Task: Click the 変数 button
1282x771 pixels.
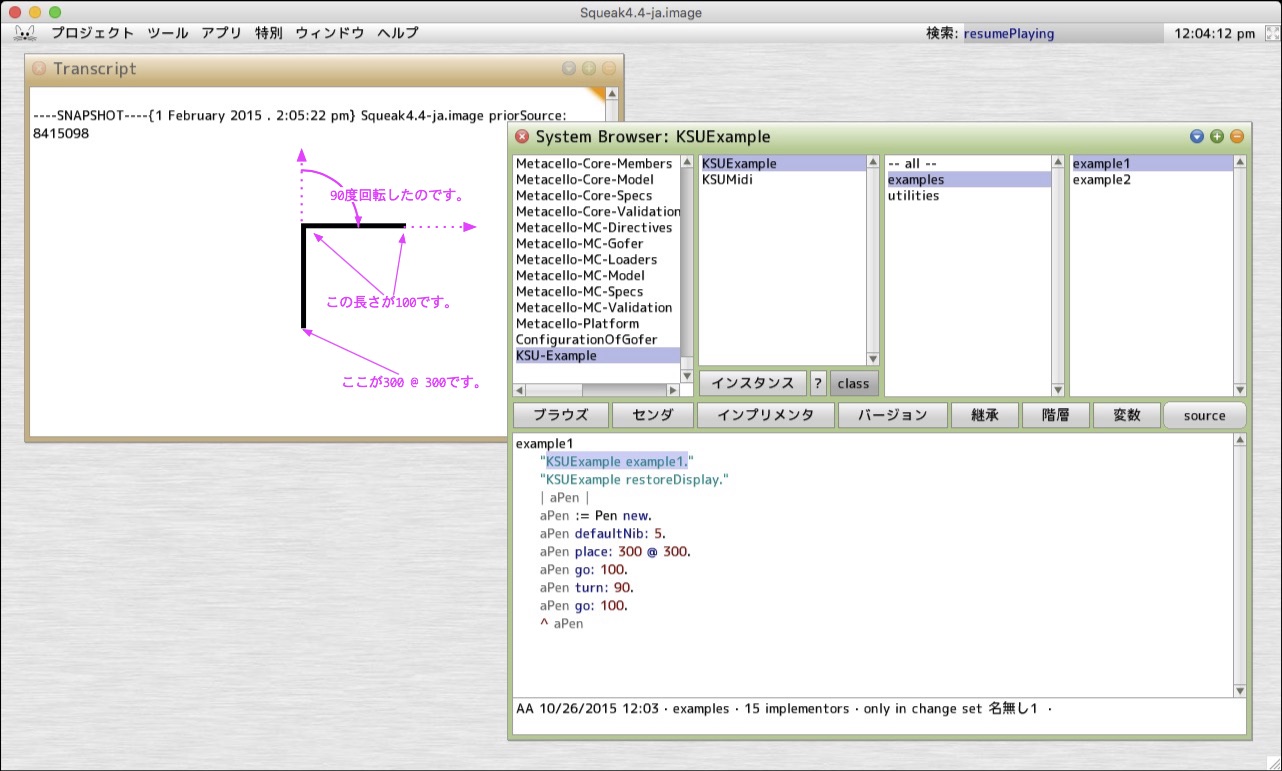Action: click(1126, 416)
